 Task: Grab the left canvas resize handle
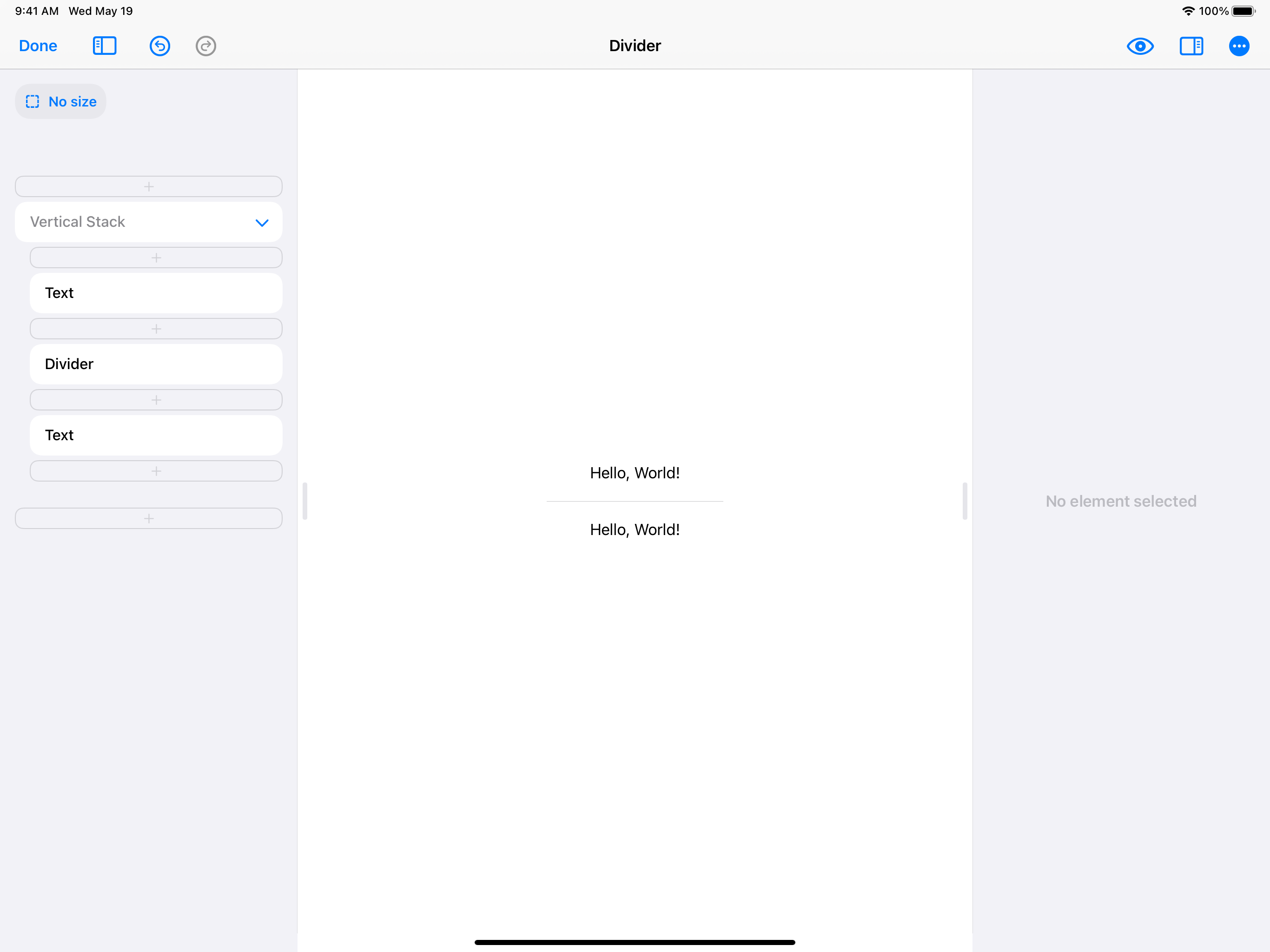(x=305, y=501)
